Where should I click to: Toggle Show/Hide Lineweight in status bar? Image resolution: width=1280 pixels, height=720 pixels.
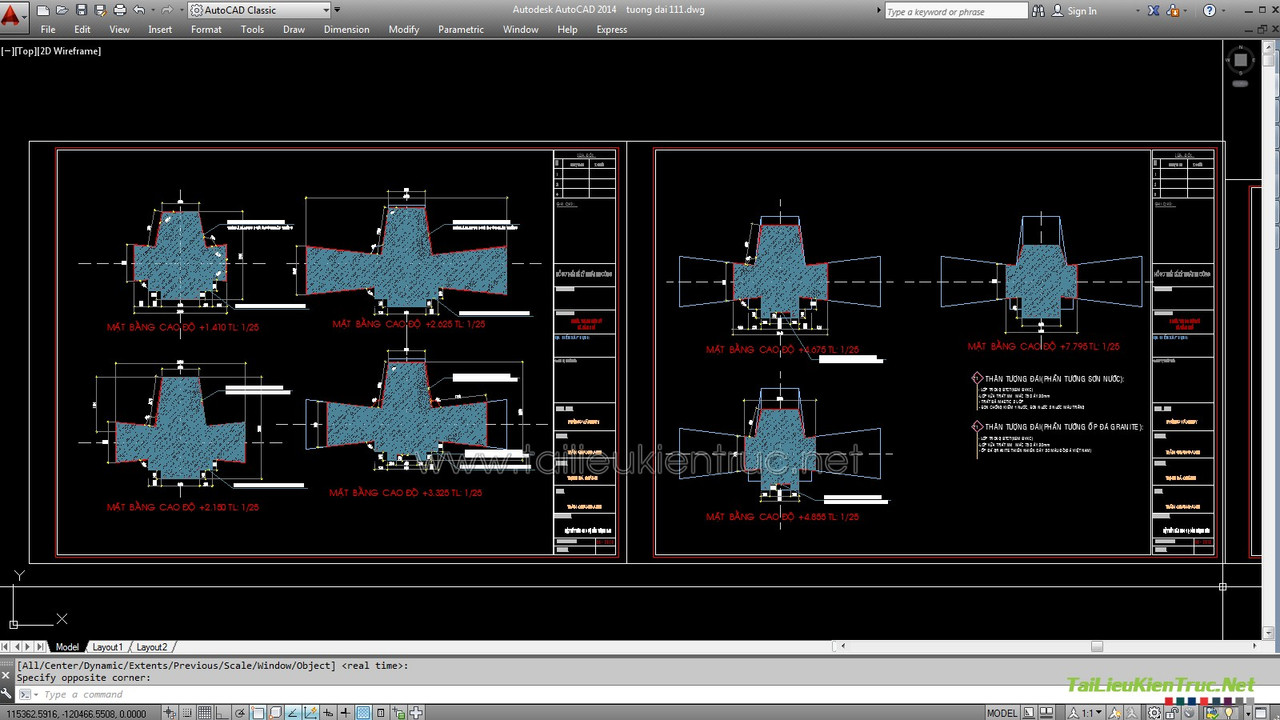pos(345,712)
